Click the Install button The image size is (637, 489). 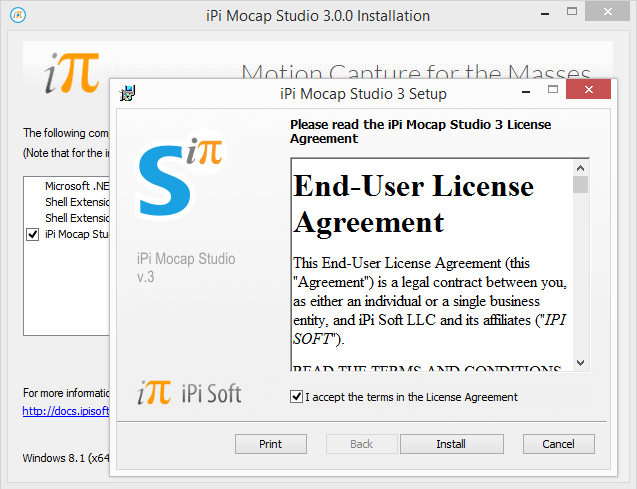451,444
